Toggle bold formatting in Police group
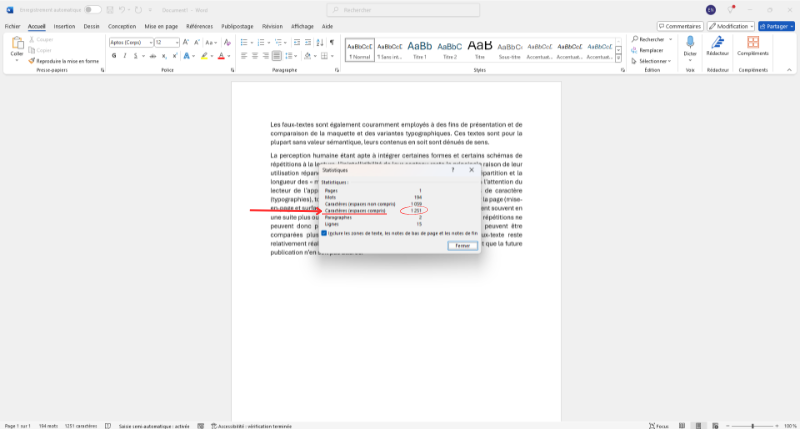Viewport: 800px width, 429px height. 114,56
